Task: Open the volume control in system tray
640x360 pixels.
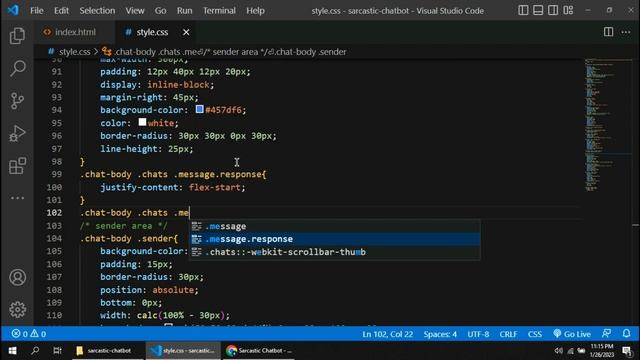Action: (558, 351)
